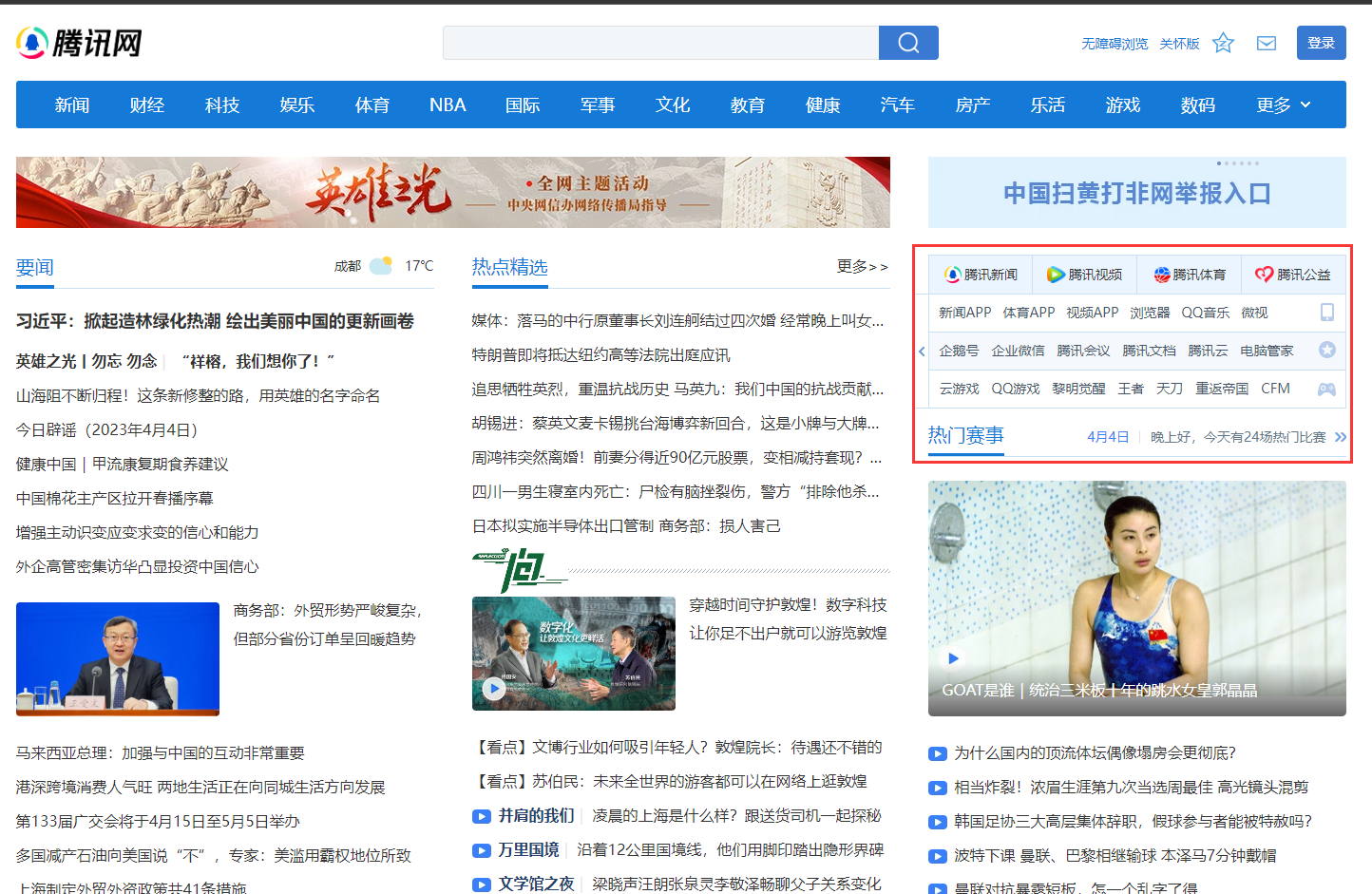Click the search magnifier button
The width and height of the screenshot is (1372, 894).
coord(908,43)
